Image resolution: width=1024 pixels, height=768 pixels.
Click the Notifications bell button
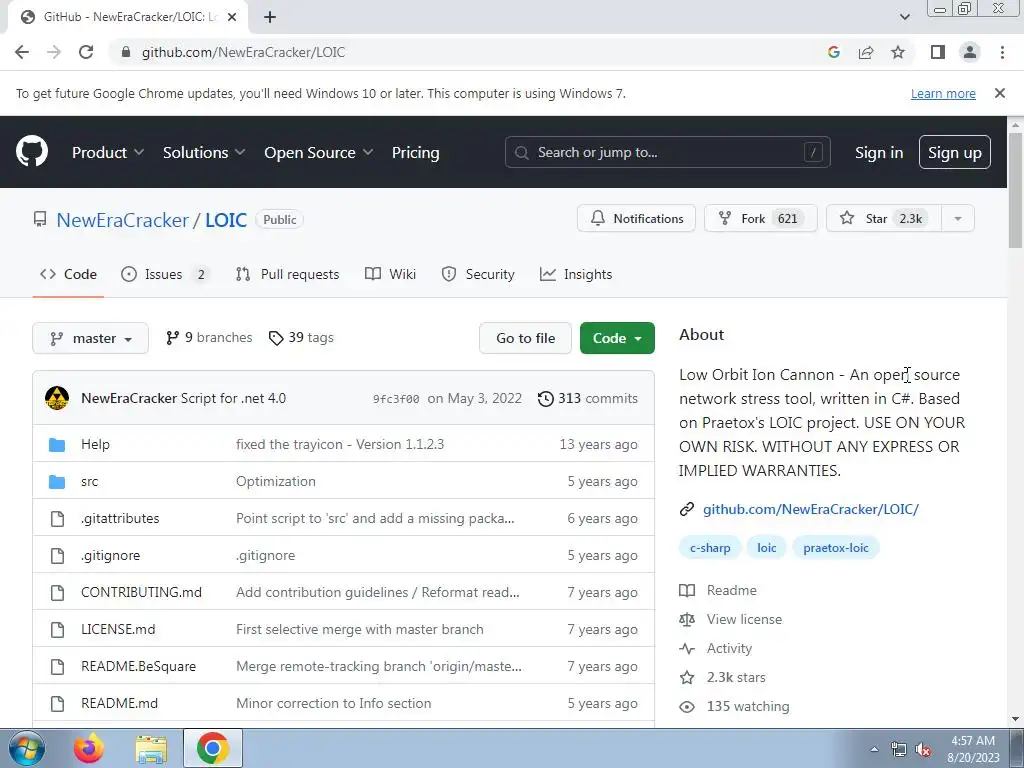636,218
